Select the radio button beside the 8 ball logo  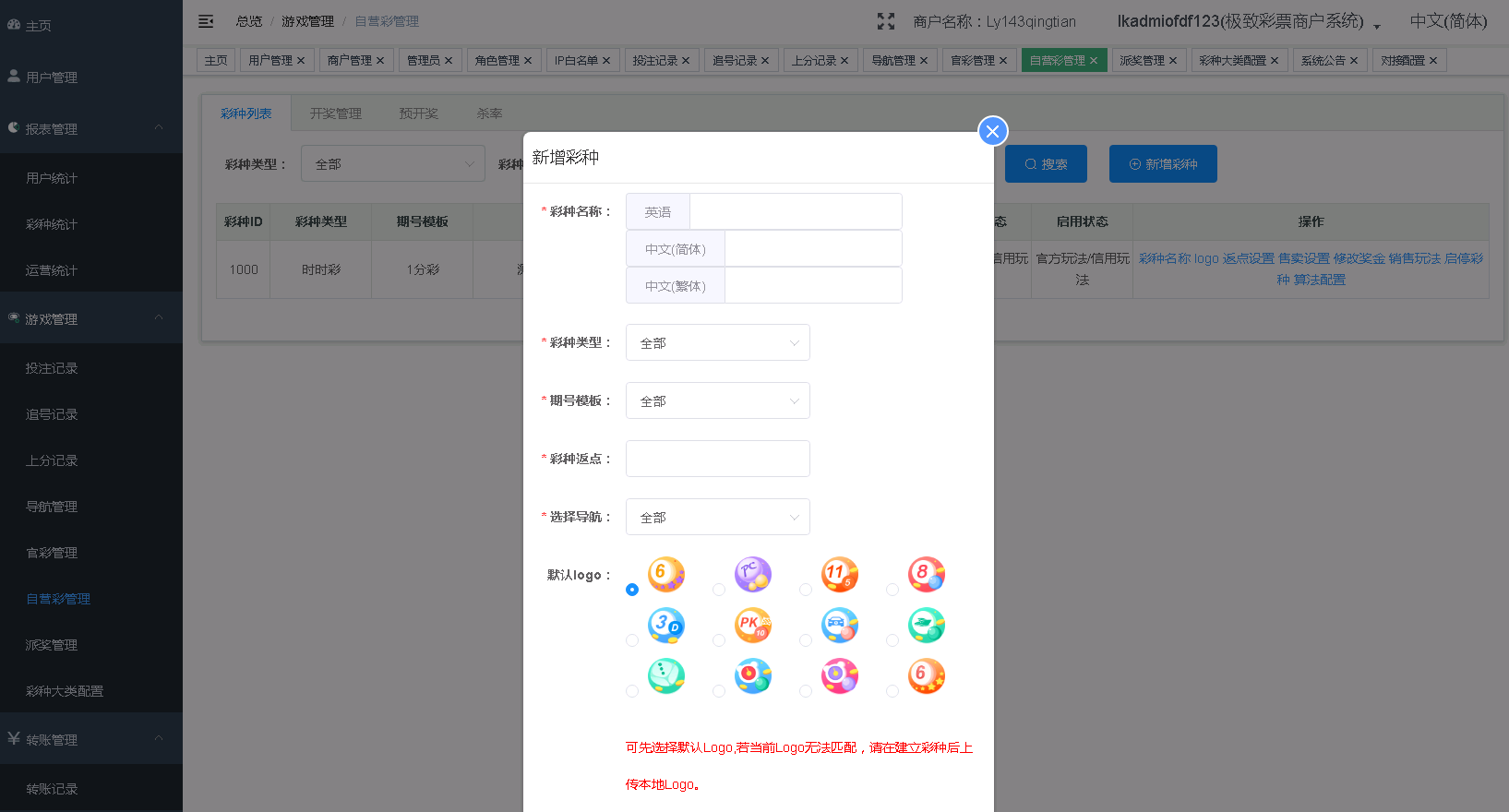[892, 590]
